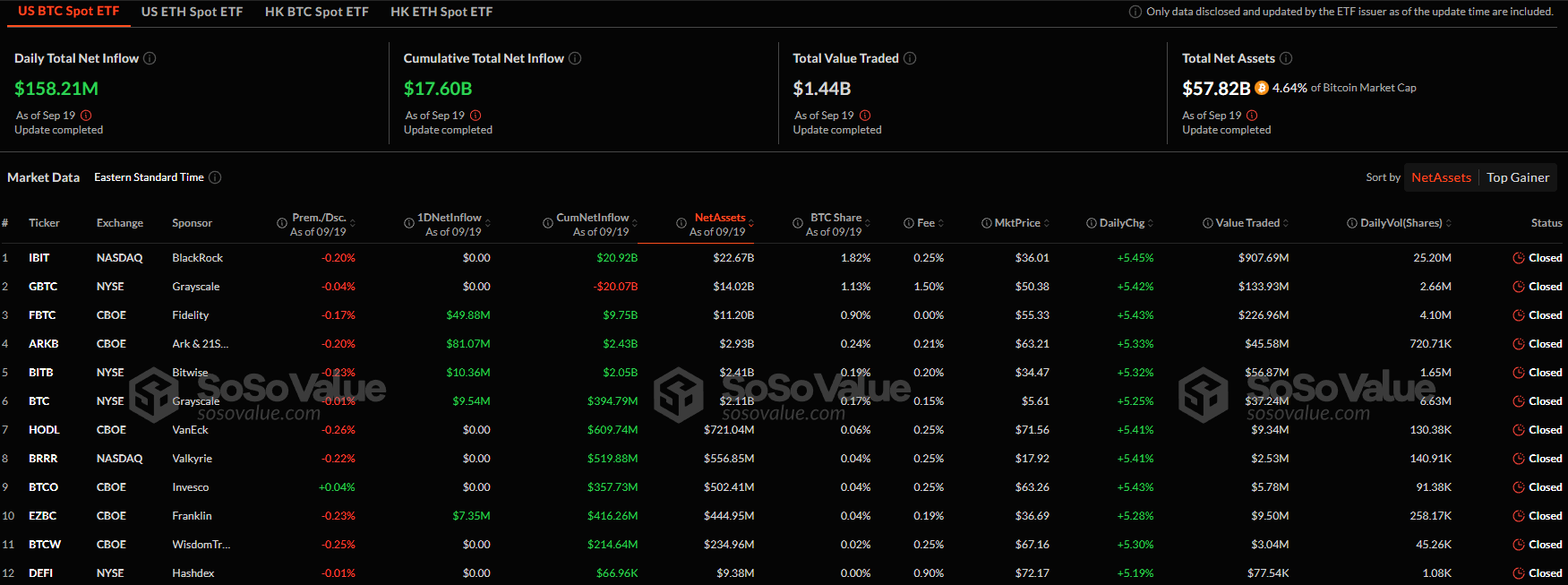1568x585 pixels.
Task: Click the Closed status label for DEFI
Action: tap(1546, 573)
